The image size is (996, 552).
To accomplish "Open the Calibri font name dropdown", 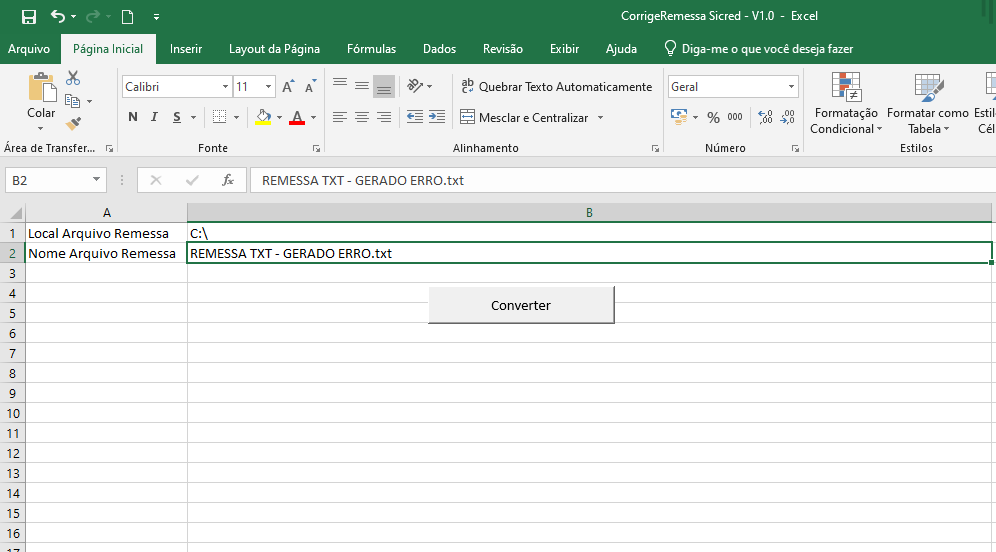I will 225,87.
